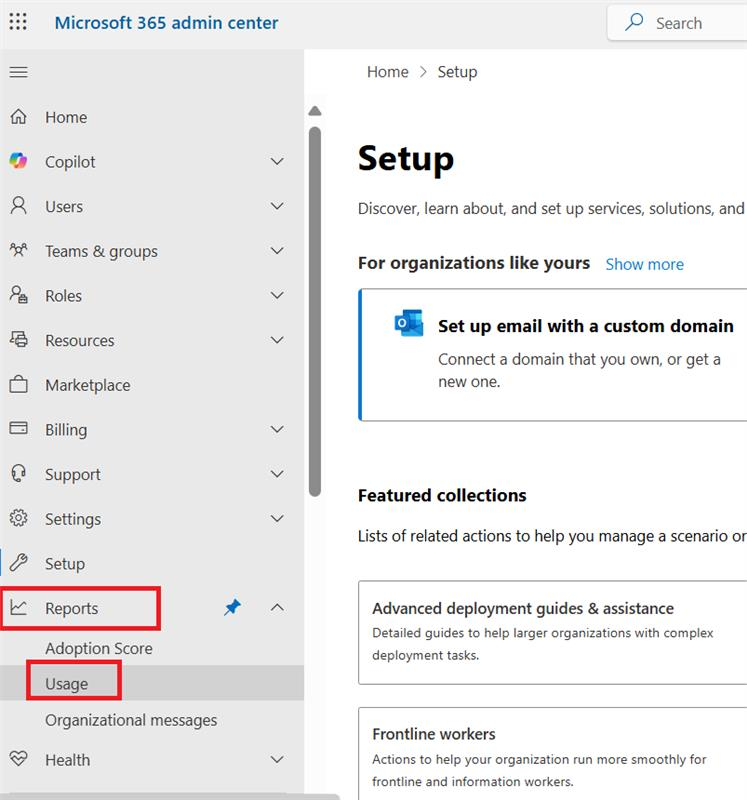Open the app launcher waffle icon
This screenshot has width=747, height=800.
point(18,22)
